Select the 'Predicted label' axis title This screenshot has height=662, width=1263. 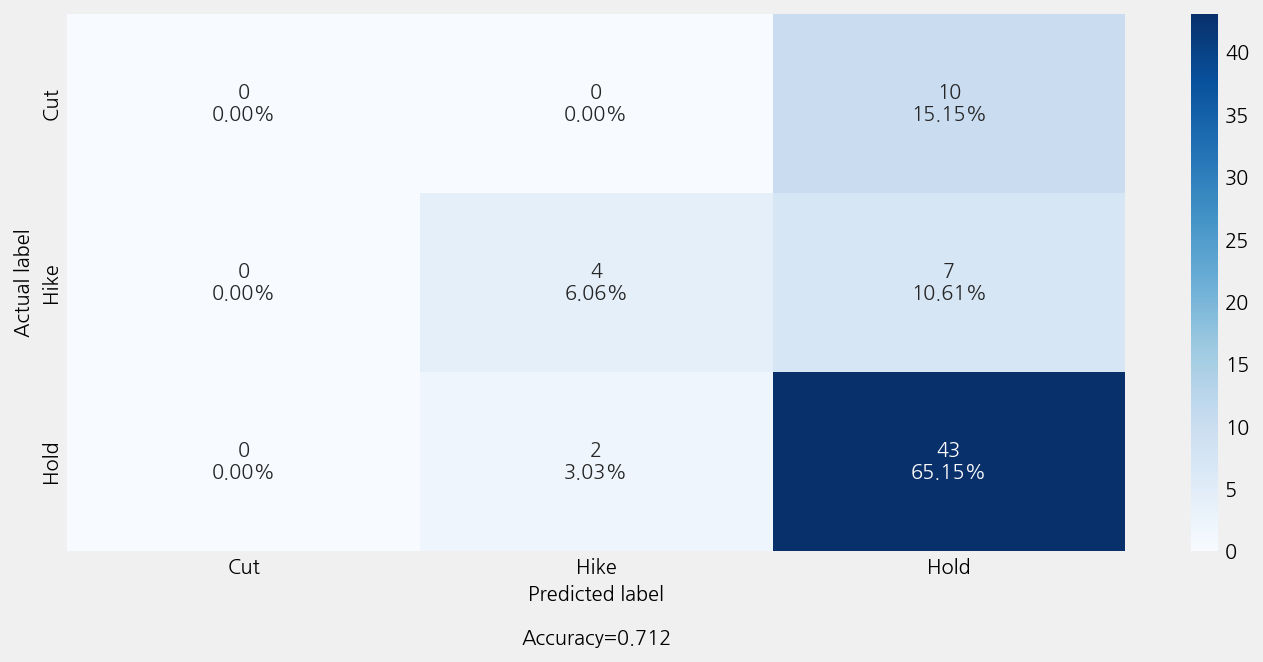click(x=596, y=594)
